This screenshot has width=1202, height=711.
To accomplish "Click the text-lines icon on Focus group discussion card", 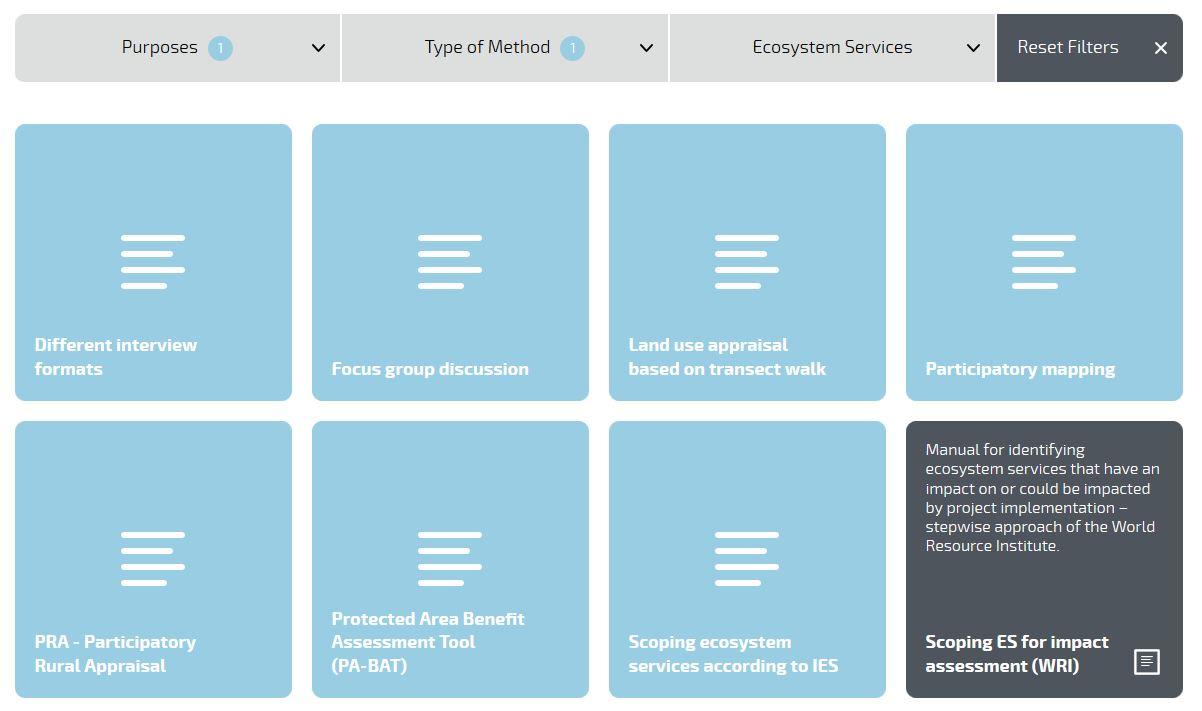I will (x=450, y=262).
